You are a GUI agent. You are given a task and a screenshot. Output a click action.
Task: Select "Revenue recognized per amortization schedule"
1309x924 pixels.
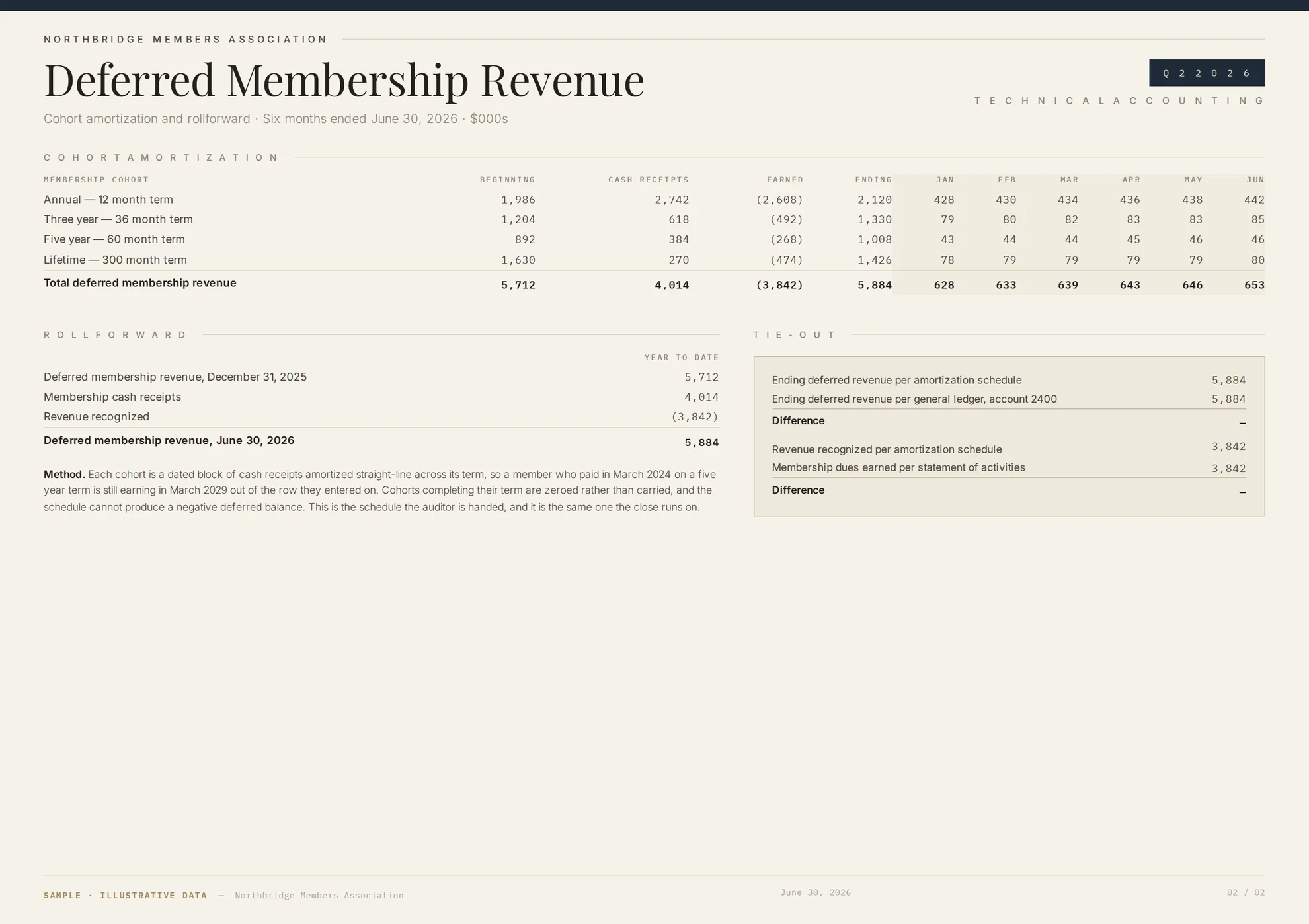[887, 449]
